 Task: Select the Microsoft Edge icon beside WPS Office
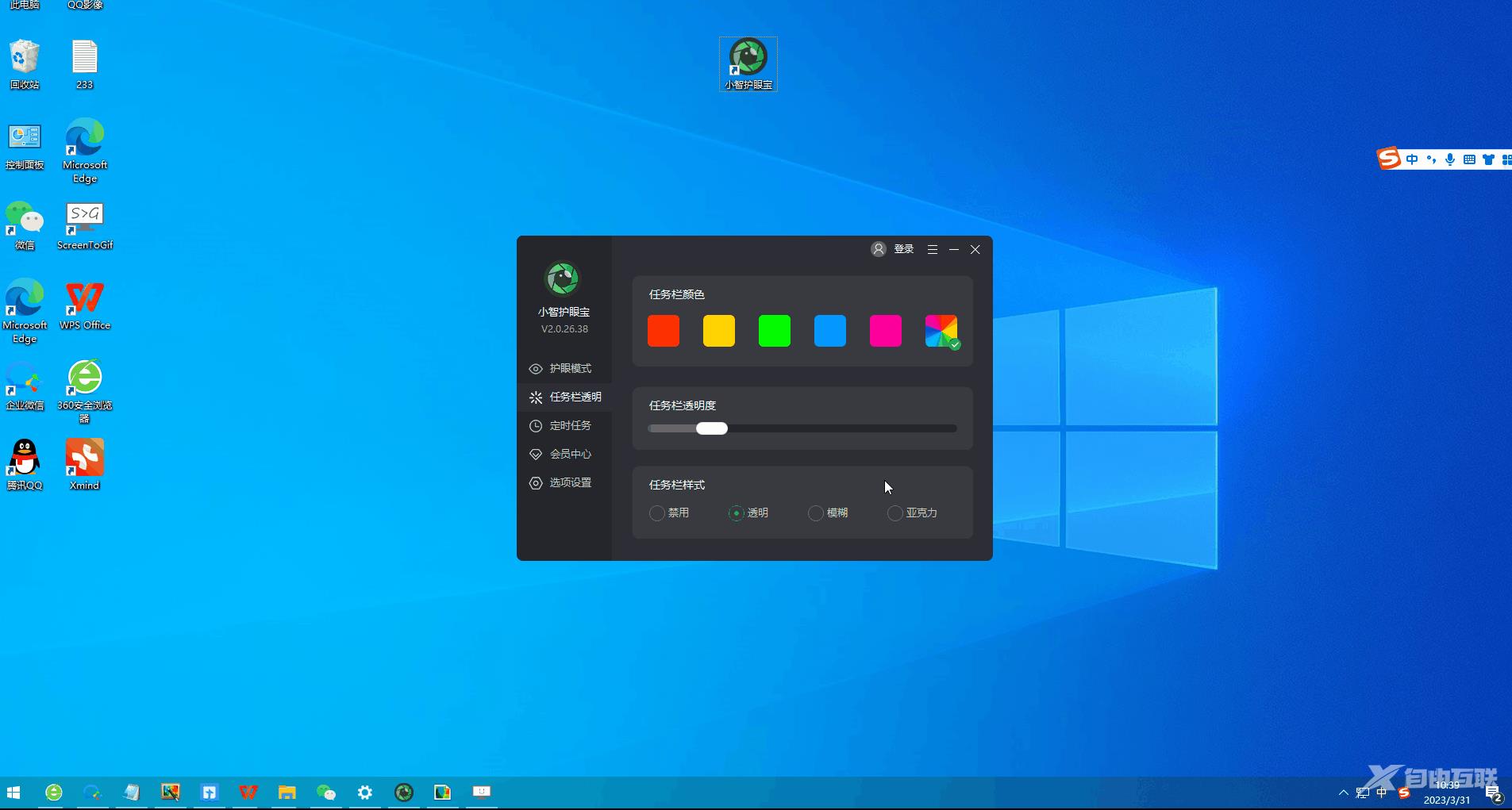click(x=25, y=311)
